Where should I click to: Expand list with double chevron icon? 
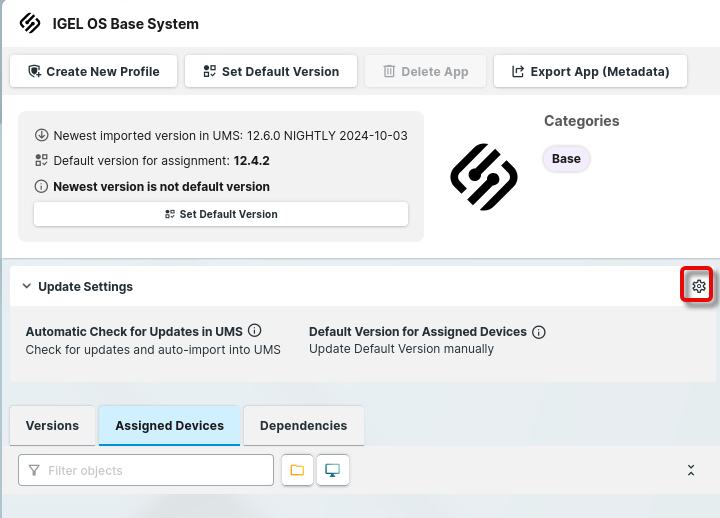690,470
